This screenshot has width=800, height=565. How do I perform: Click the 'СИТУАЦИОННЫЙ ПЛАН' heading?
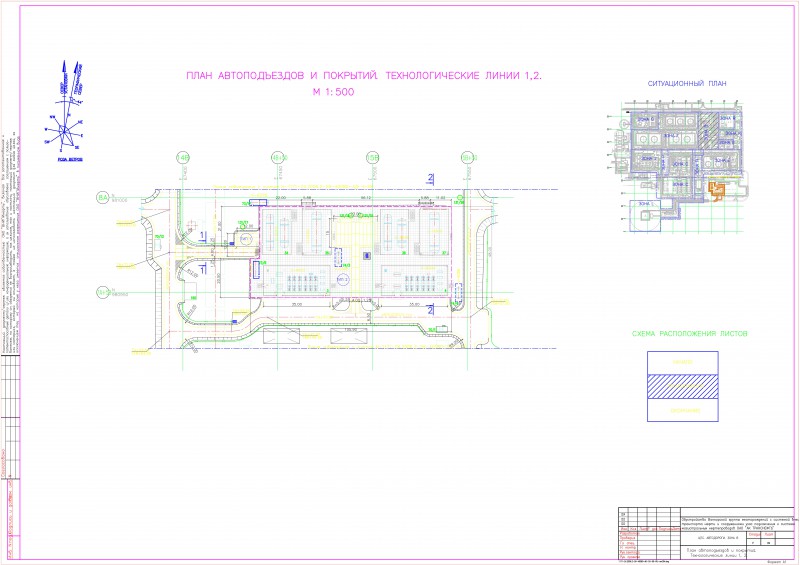(687, 83)
